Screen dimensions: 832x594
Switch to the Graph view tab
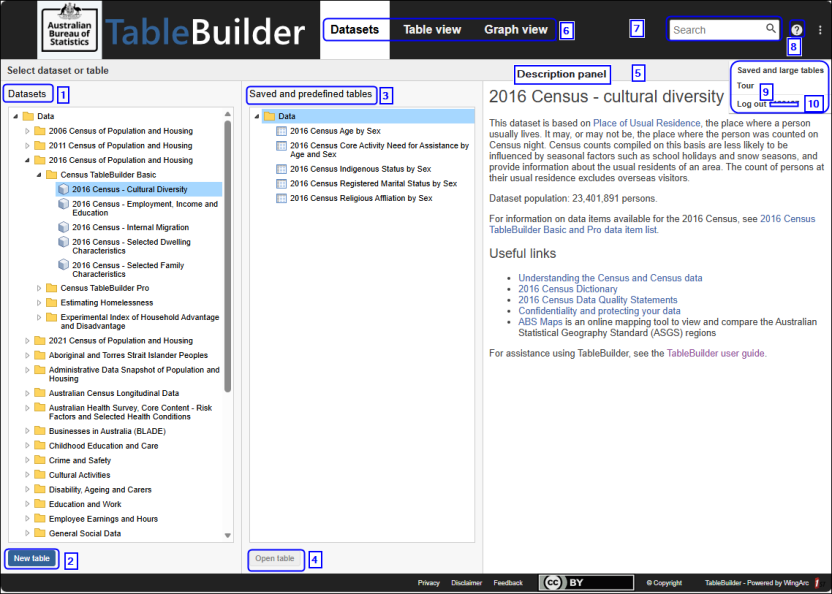pos(515,30)
